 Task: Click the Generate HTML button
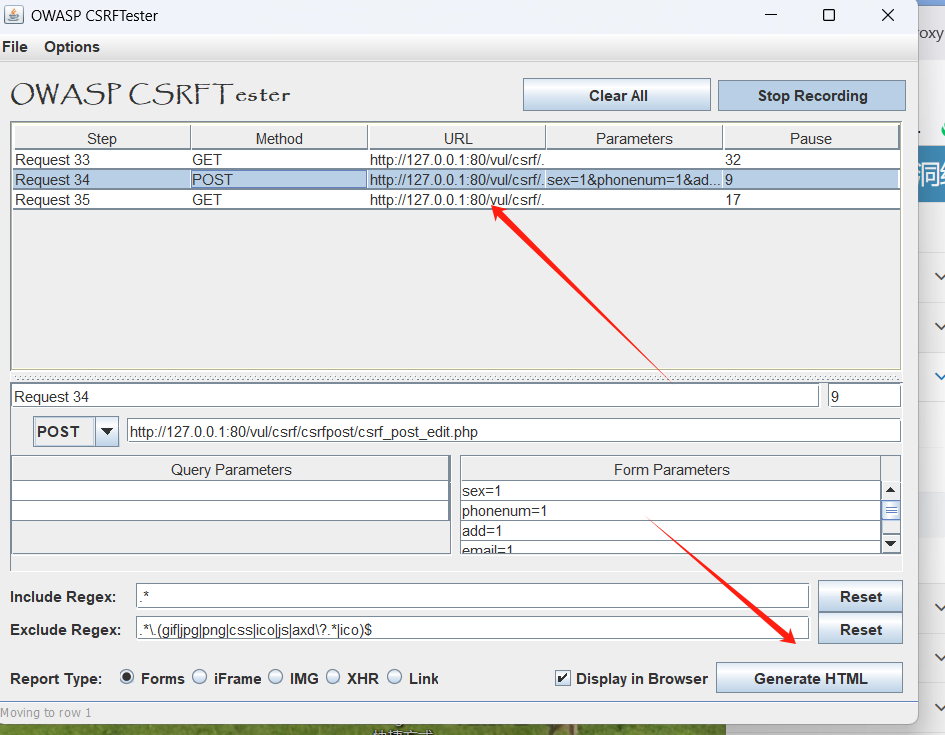point(809,678)
